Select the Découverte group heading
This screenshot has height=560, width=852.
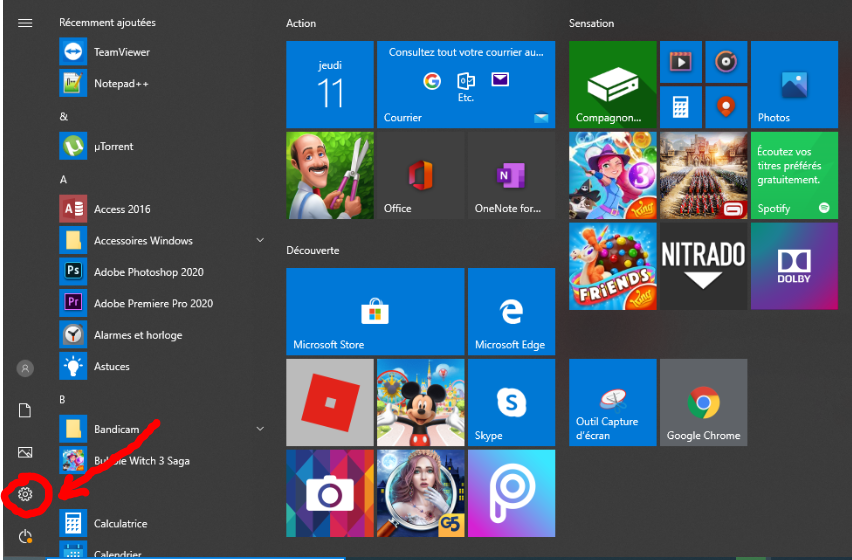coord(312,250)
